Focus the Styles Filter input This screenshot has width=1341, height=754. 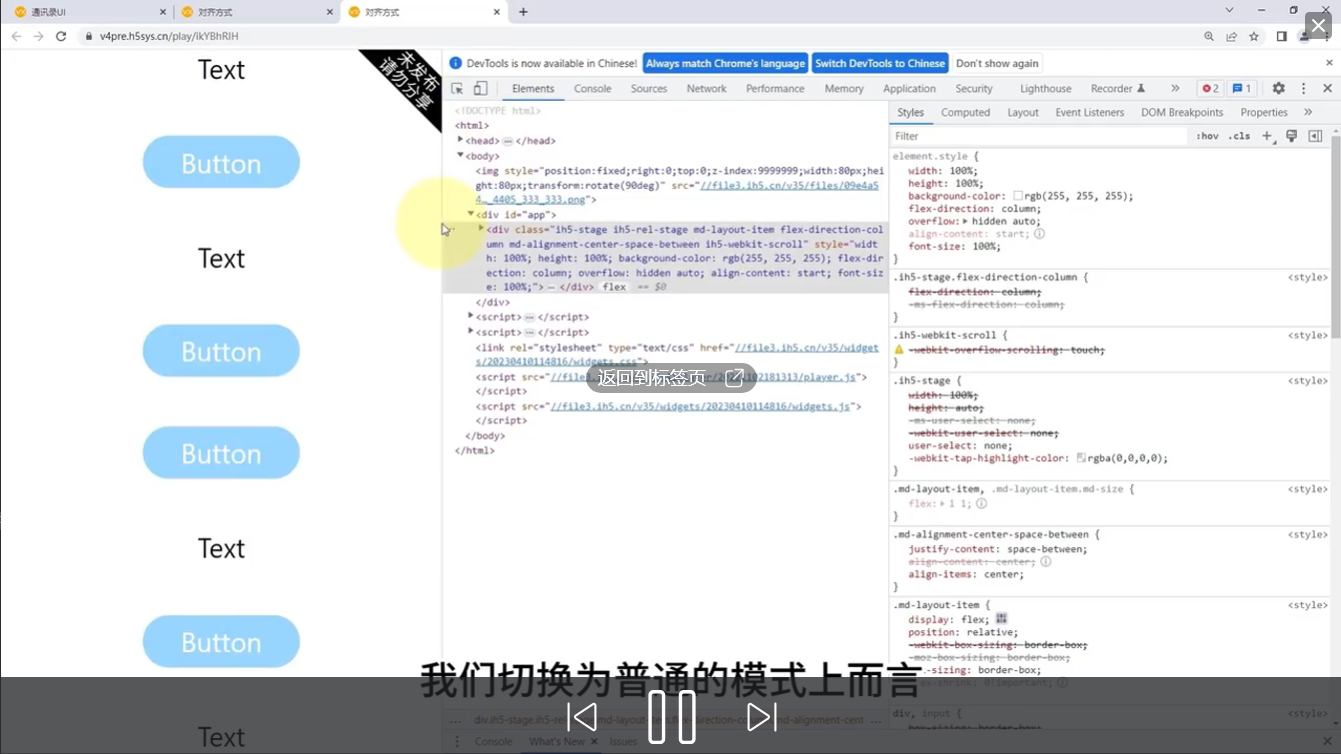click(1038, 136)
